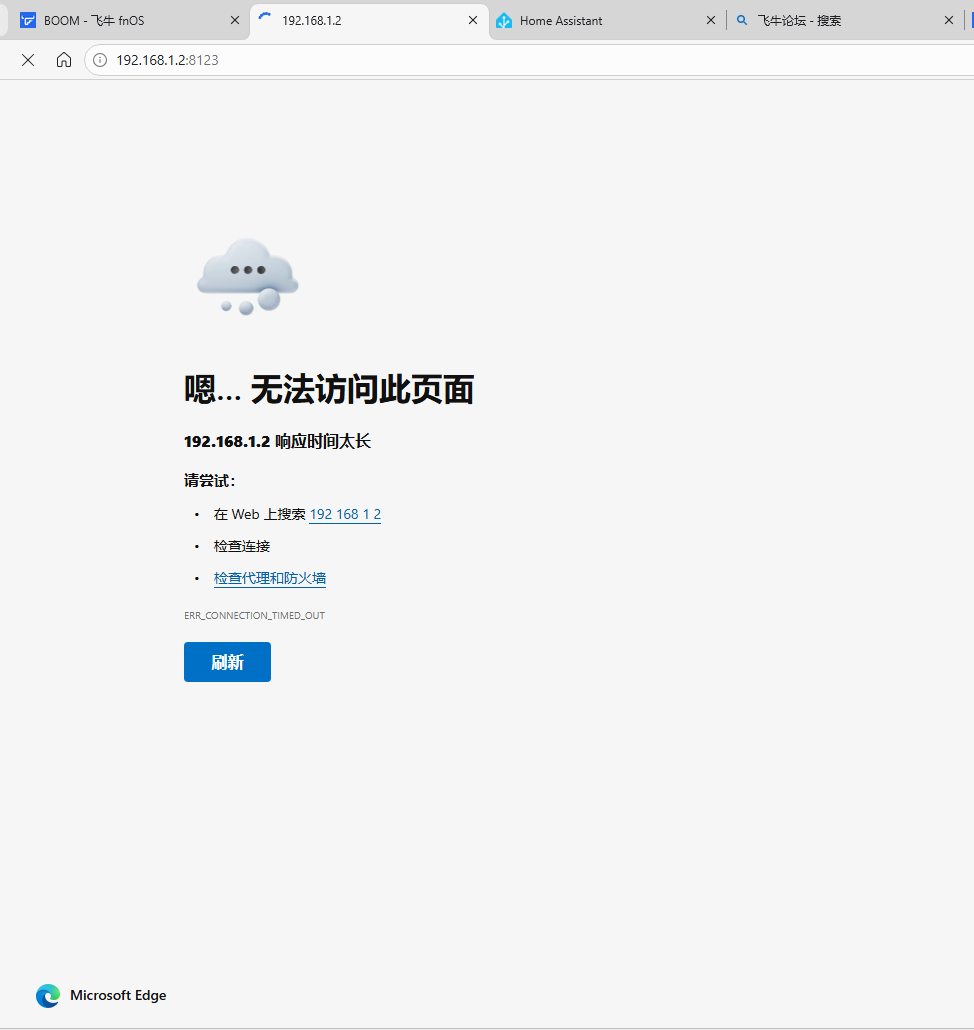
Task: Click the 嗯… 无法访问此页面 heading
Action: (329, 390)
